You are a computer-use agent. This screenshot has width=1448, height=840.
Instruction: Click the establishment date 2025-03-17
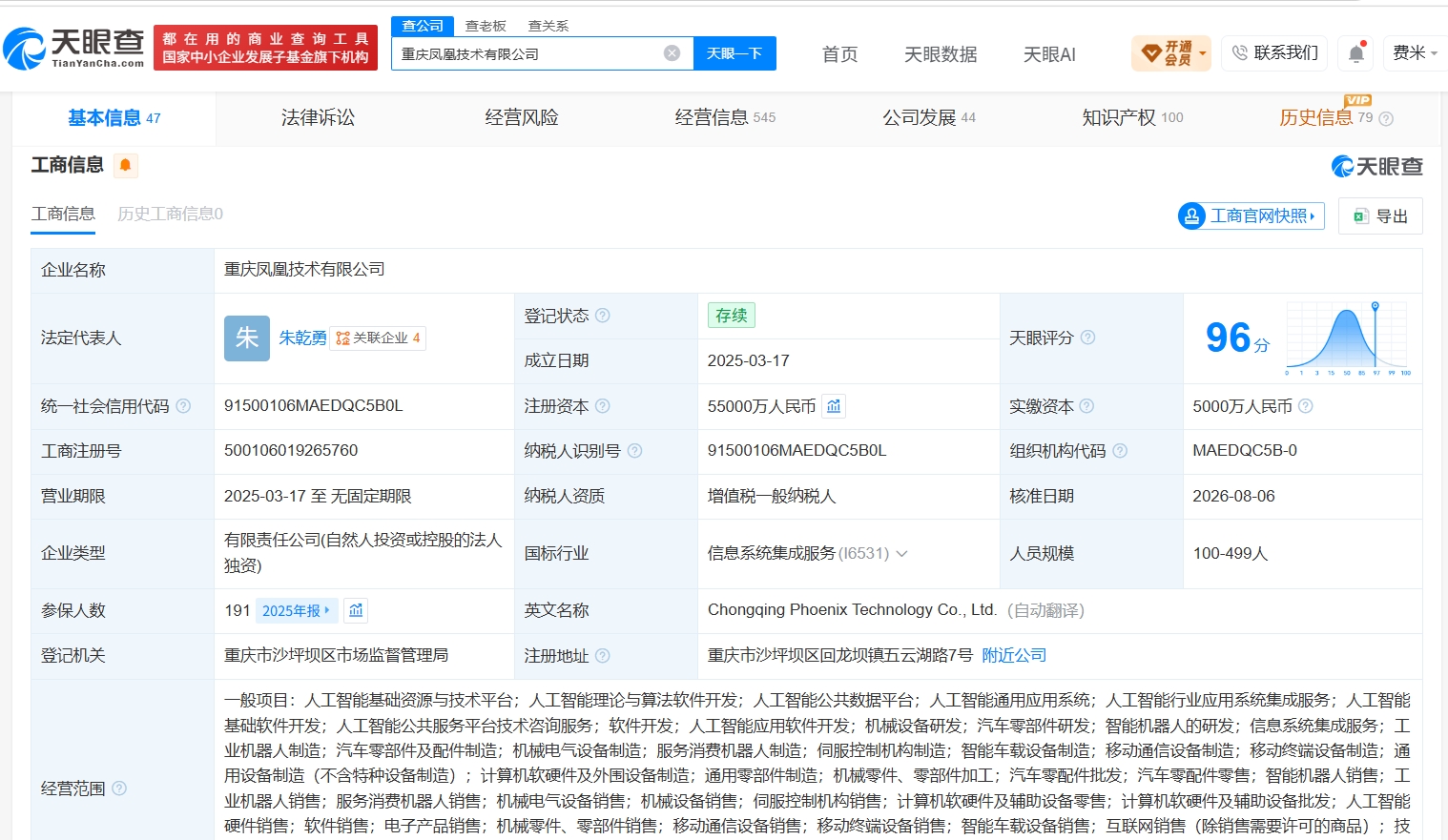pyautogui.click(x=749, y=361)
